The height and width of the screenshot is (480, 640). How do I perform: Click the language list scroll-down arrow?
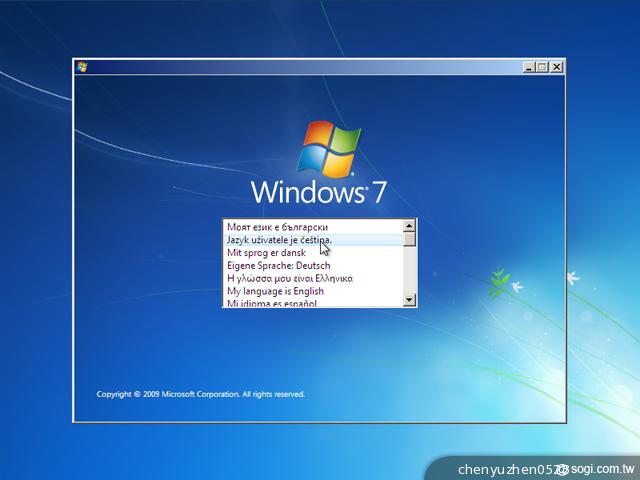click(x=409, y=300)
